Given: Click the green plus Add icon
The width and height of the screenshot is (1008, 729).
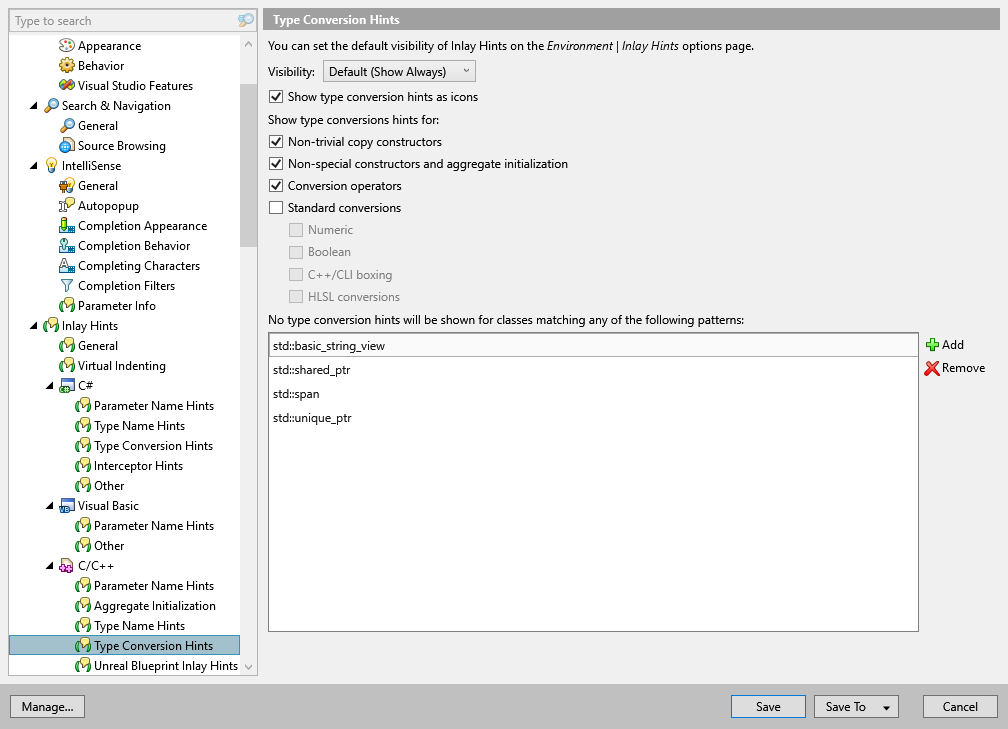Looking at the screenshot, I should (932, 345).
